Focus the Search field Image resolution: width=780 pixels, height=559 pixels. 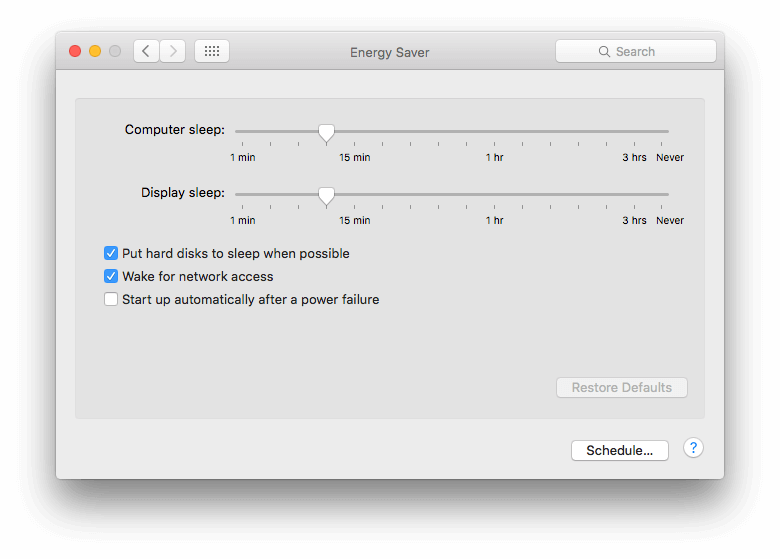[x=636, y=51]
